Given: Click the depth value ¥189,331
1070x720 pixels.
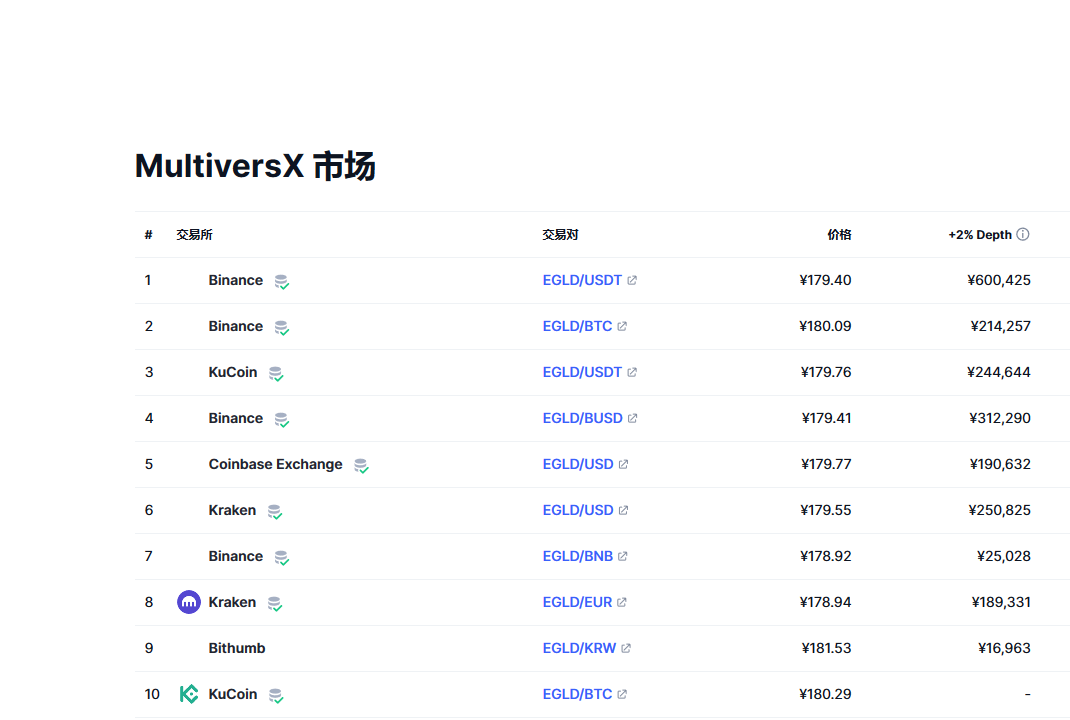Looking at the screenshot, I should click(x=1001, y=602).
